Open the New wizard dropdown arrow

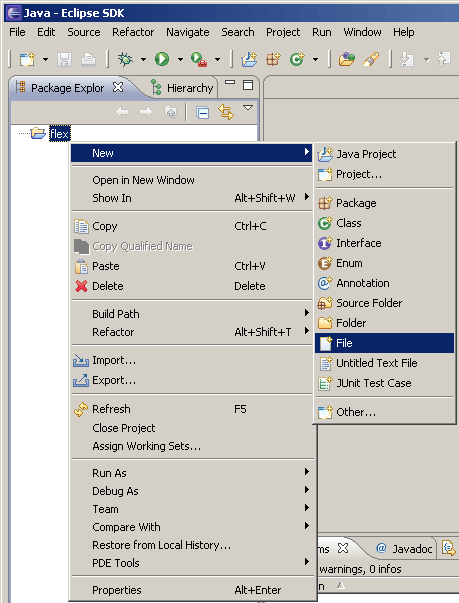click(45, 59)
